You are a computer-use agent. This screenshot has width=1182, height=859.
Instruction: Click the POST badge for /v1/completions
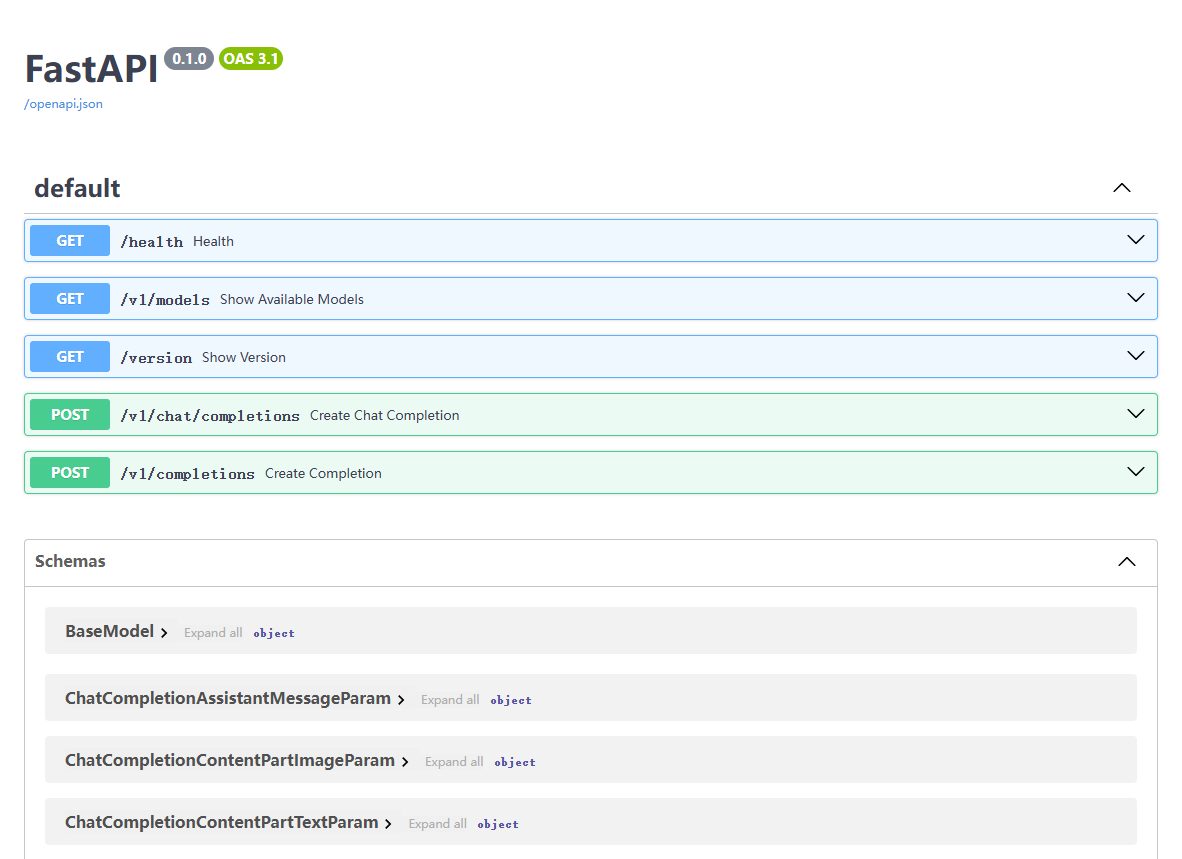70,472
